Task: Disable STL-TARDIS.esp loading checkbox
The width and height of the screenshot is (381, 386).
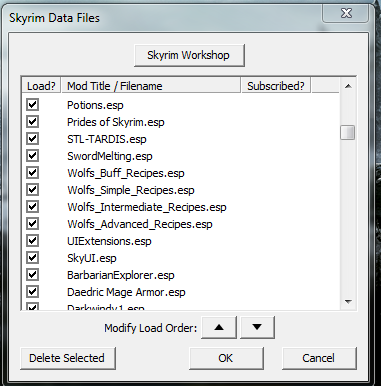Action: point(32,139)
